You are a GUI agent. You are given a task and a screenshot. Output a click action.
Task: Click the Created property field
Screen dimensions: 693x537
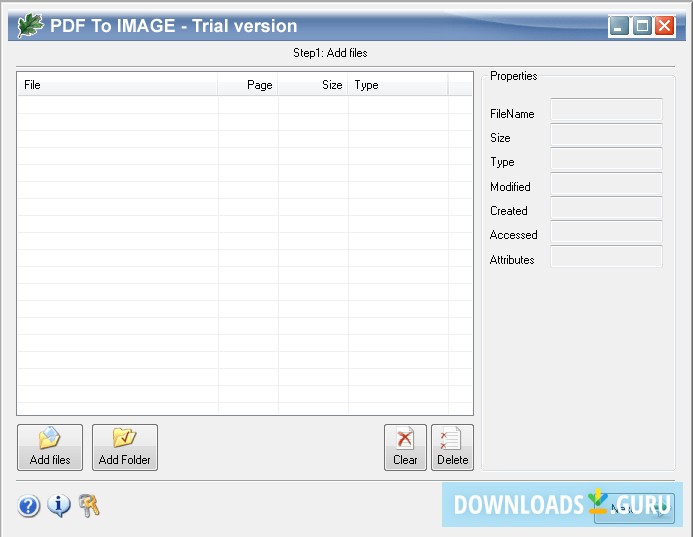[606, 208]
